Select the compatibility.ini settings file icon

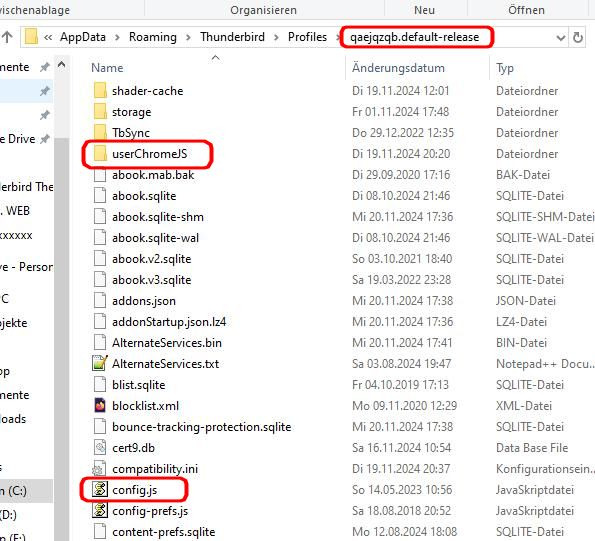tap(99, 469)
